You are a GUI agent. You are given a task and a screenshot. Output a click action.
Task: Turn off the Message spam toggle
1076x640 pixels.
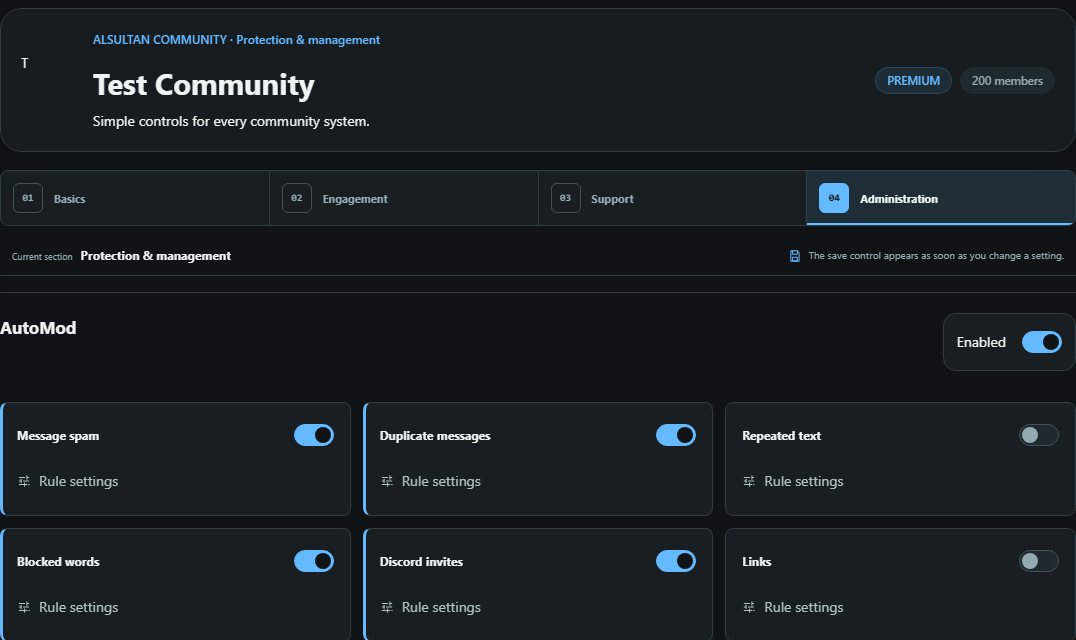[314, 435]
